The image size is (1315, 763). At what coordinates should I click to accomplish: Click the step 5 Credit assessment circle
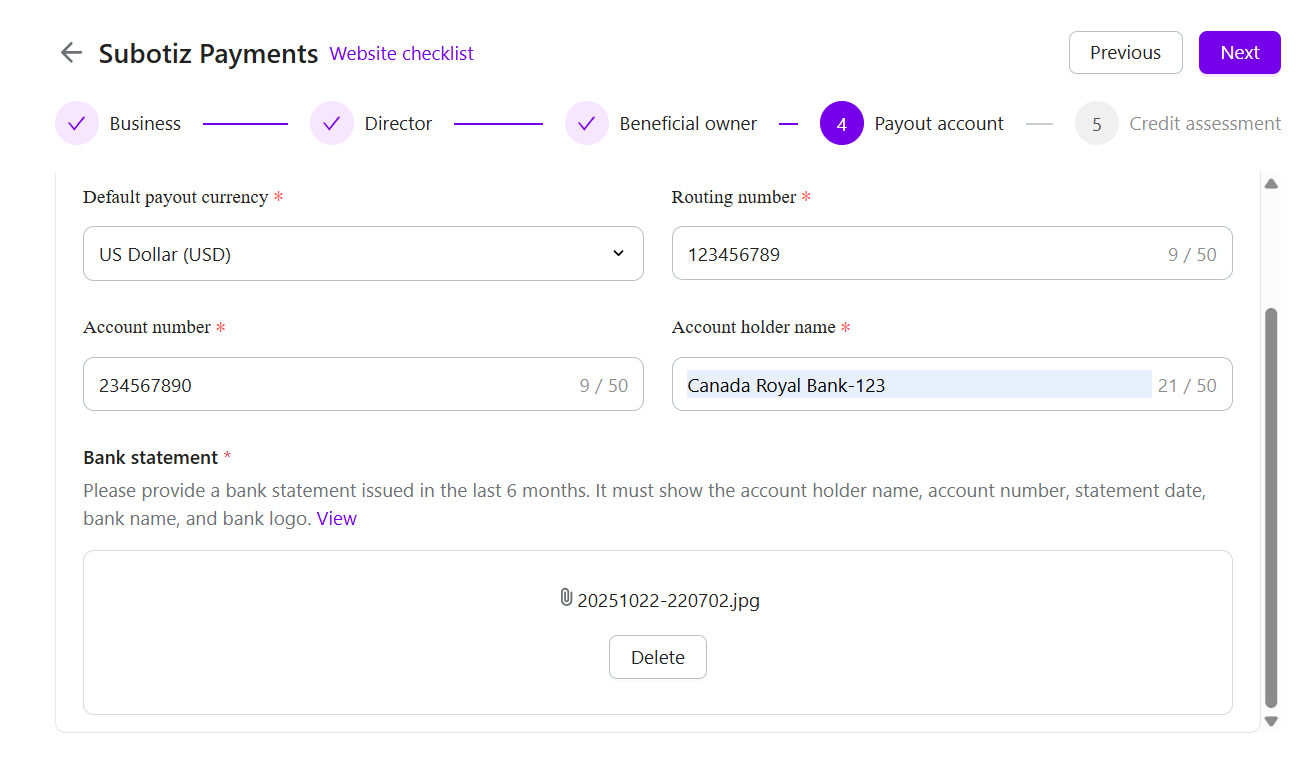(1097, 124)
